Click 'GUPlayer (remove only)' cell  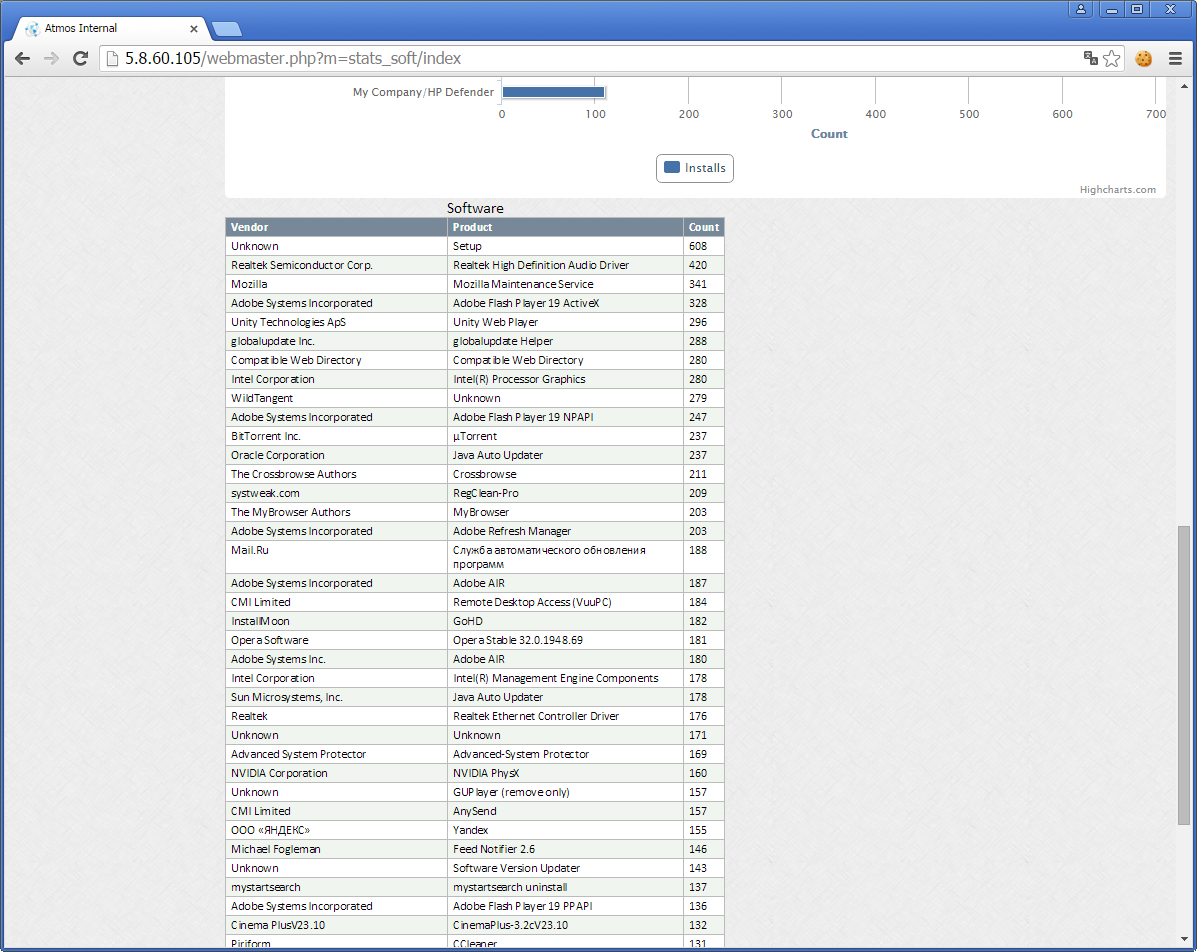(x=565, y=792)
